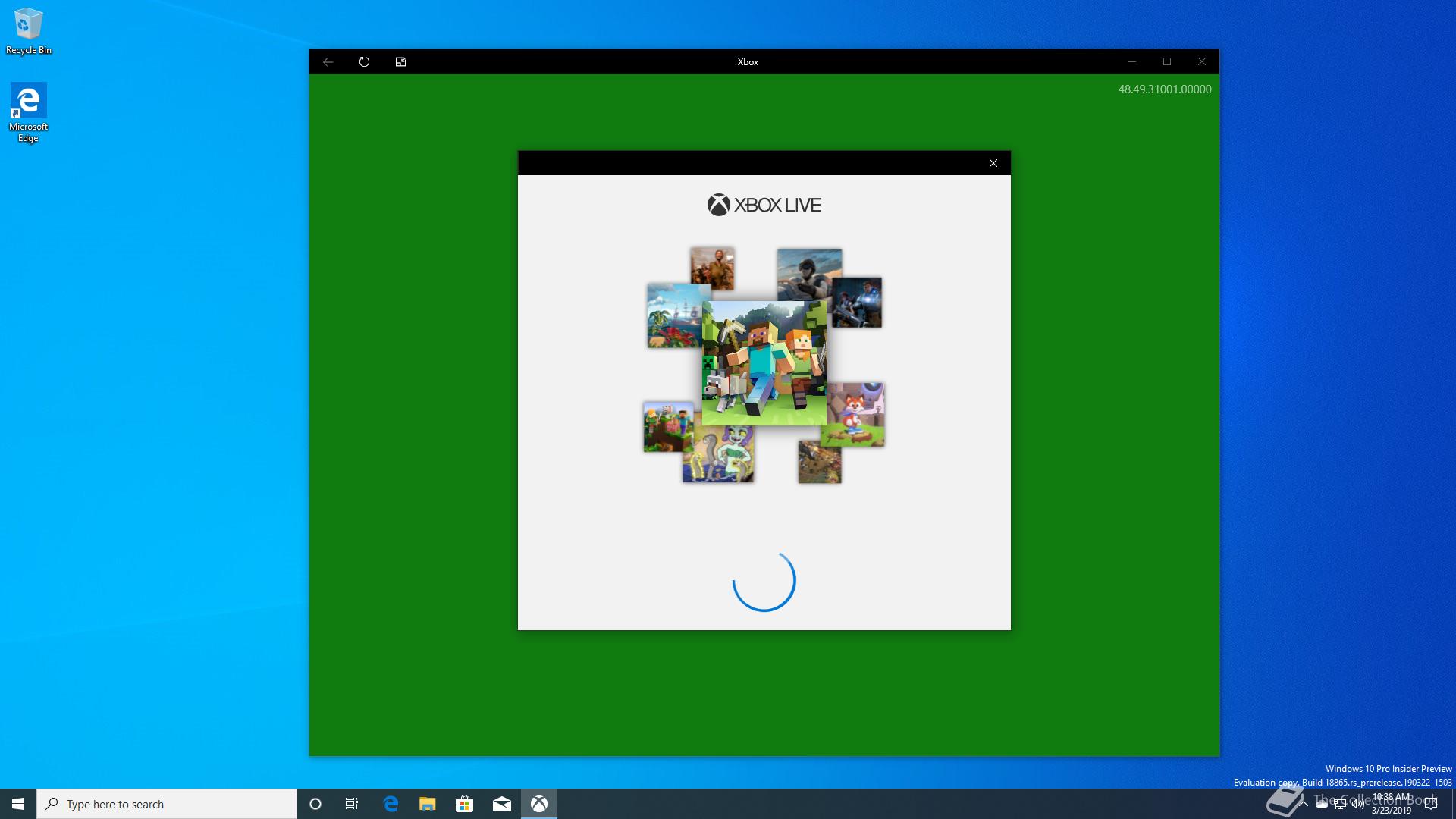Open the Action Center notifications icon
The image size is (1456, 819).
tap(1431, 804)
